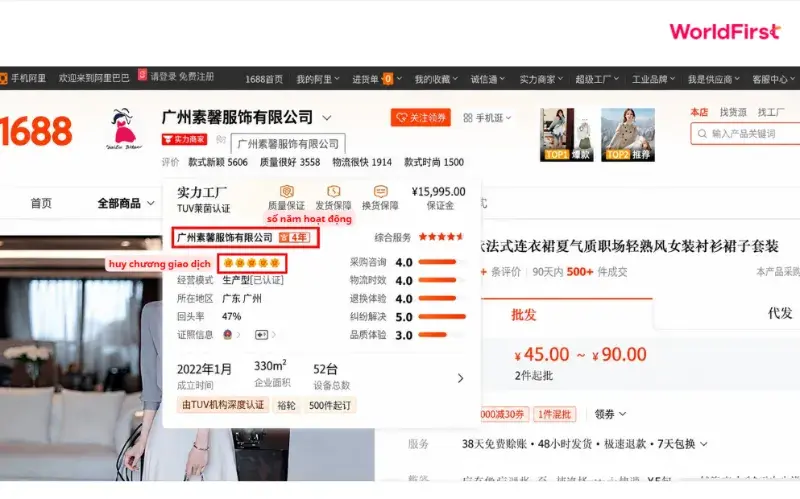Image resolution: width=800 pixels, height=499 pixels.
Task: Click the 发货保障 guarantee icon
Action: click(x=334, y=191)
